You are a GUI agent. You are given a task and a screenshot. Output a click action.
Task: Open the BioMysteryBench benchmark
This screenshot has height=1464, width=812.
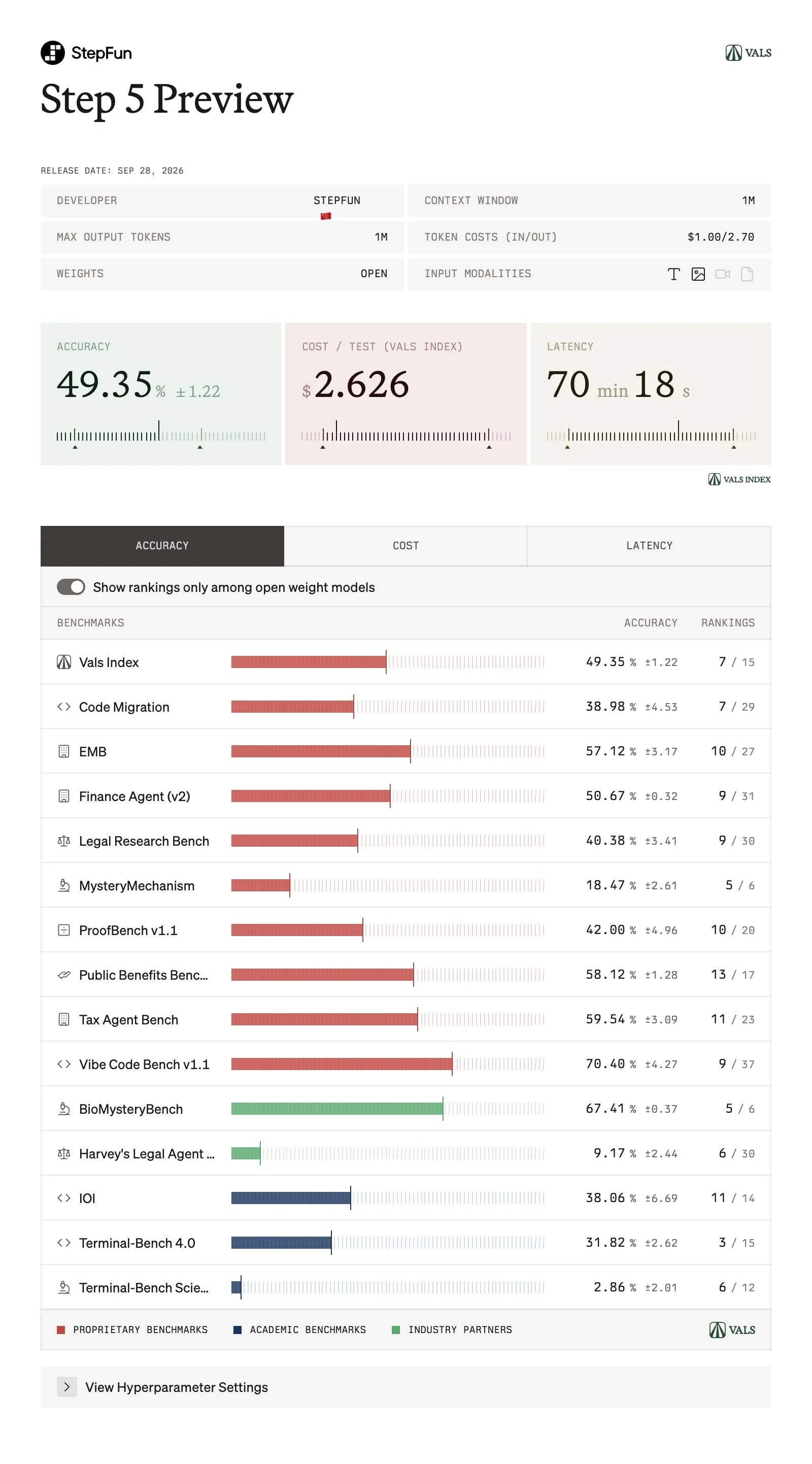tap(131, 1109)
